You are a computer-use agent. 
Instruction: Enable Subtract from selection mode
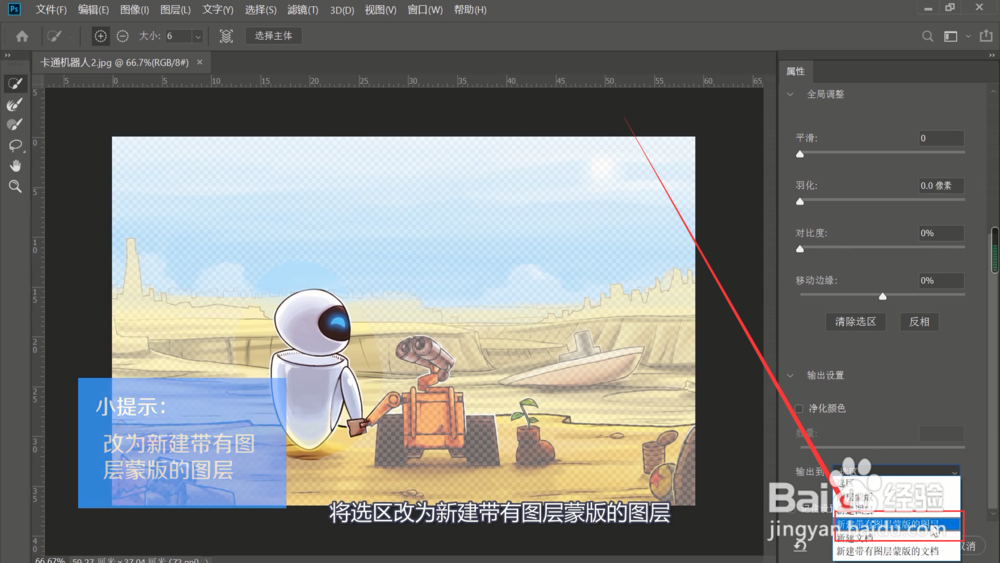point(122,36)
